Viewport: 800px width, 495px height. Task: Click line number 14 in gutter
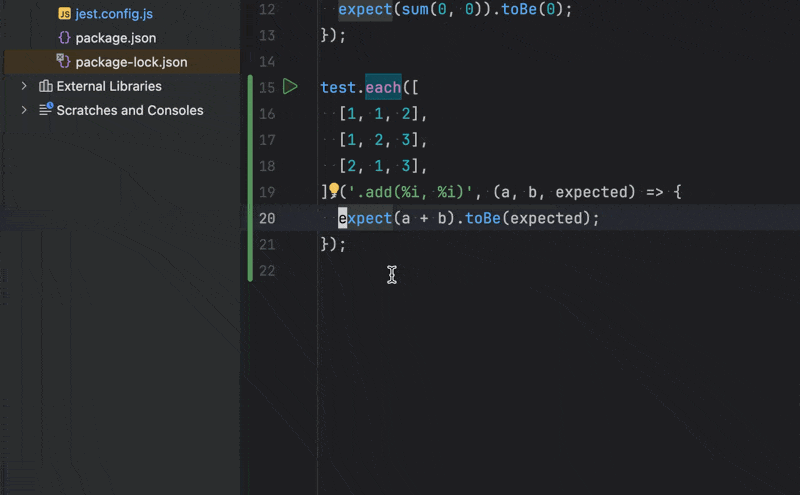pos(267,62)
